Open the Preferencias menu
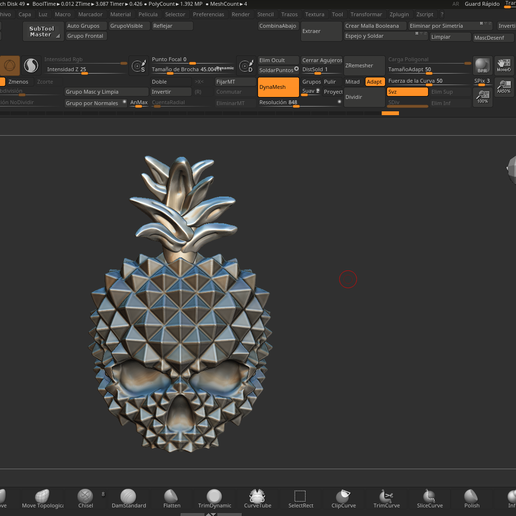Screen dimensions: 516x516 pyautogui.click(x=208, y=14)
